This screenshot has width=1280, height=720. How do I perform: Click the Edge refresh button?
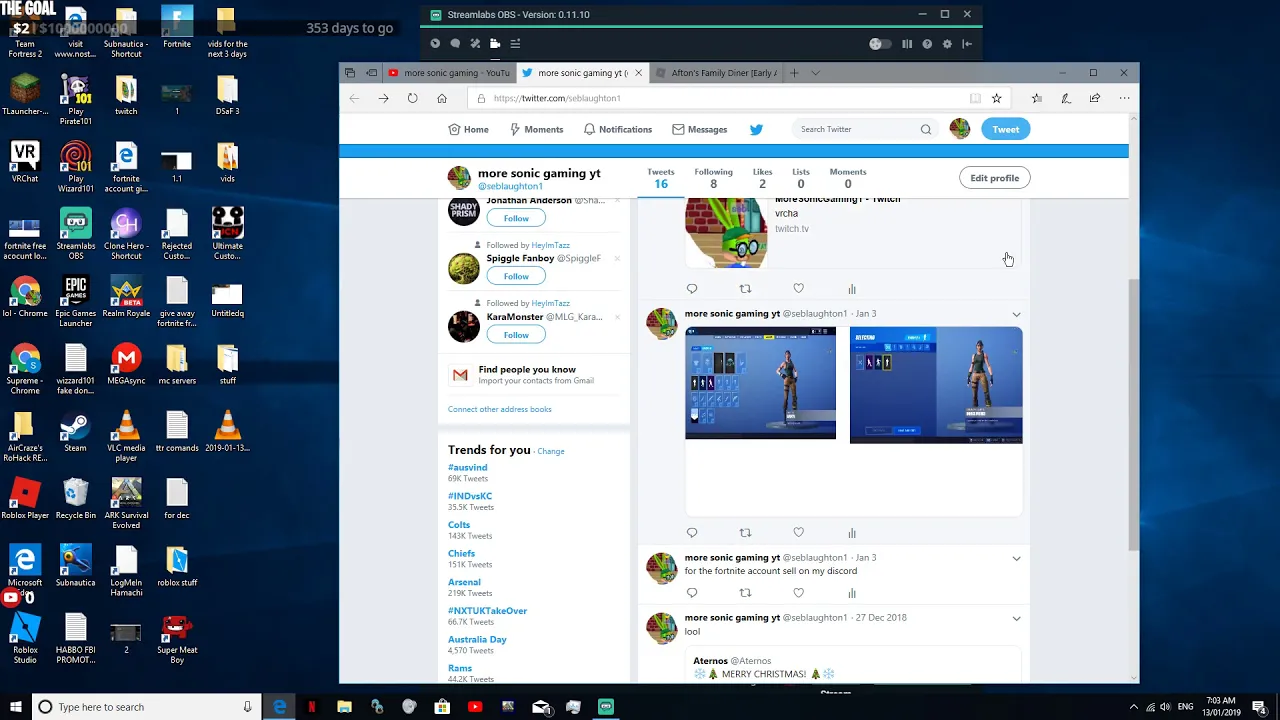[412, 98]
